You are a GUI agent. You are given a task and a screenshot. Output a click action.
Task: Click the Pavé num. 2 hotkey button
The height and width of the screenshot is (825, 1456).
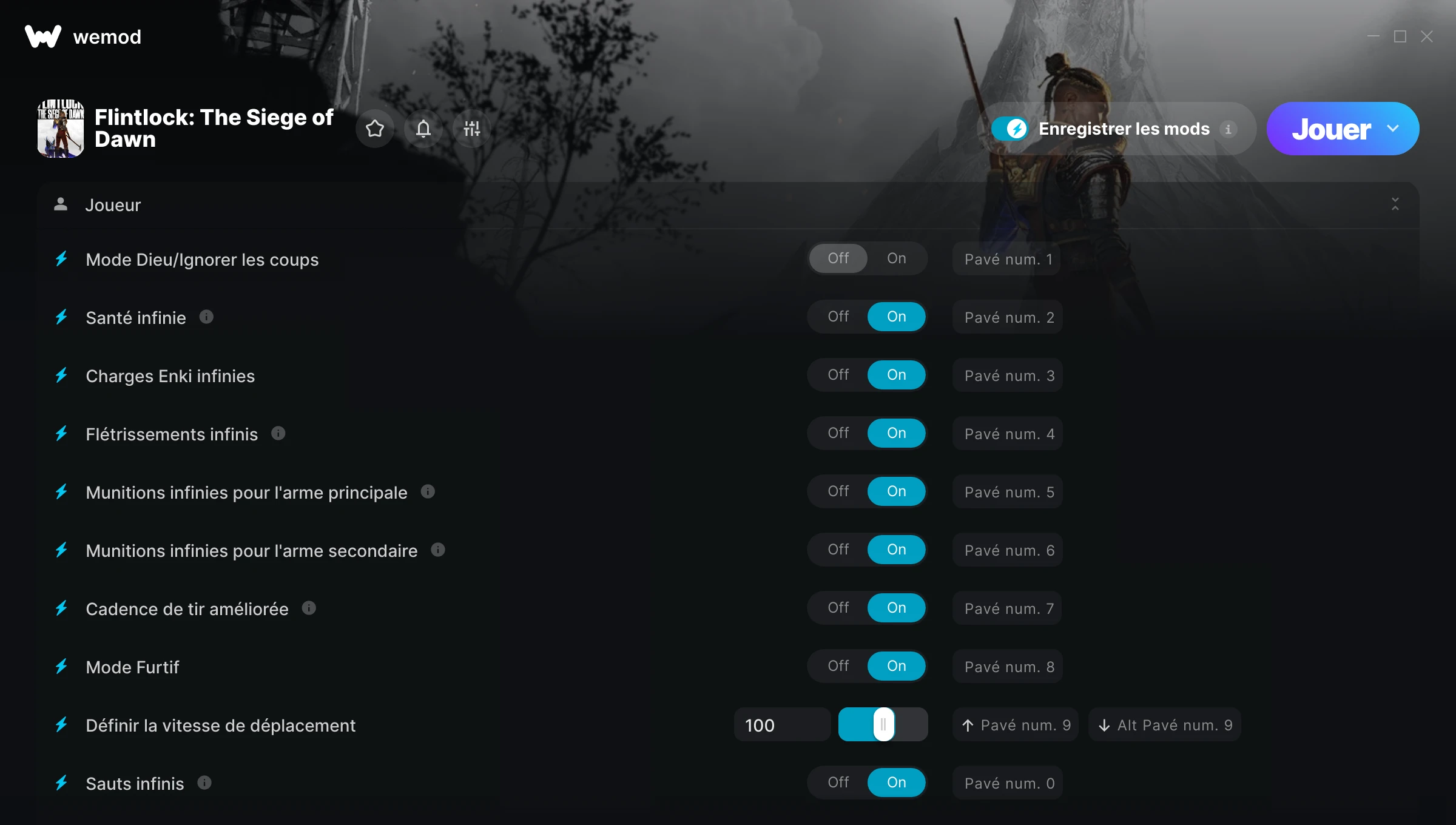[1008, 317]
